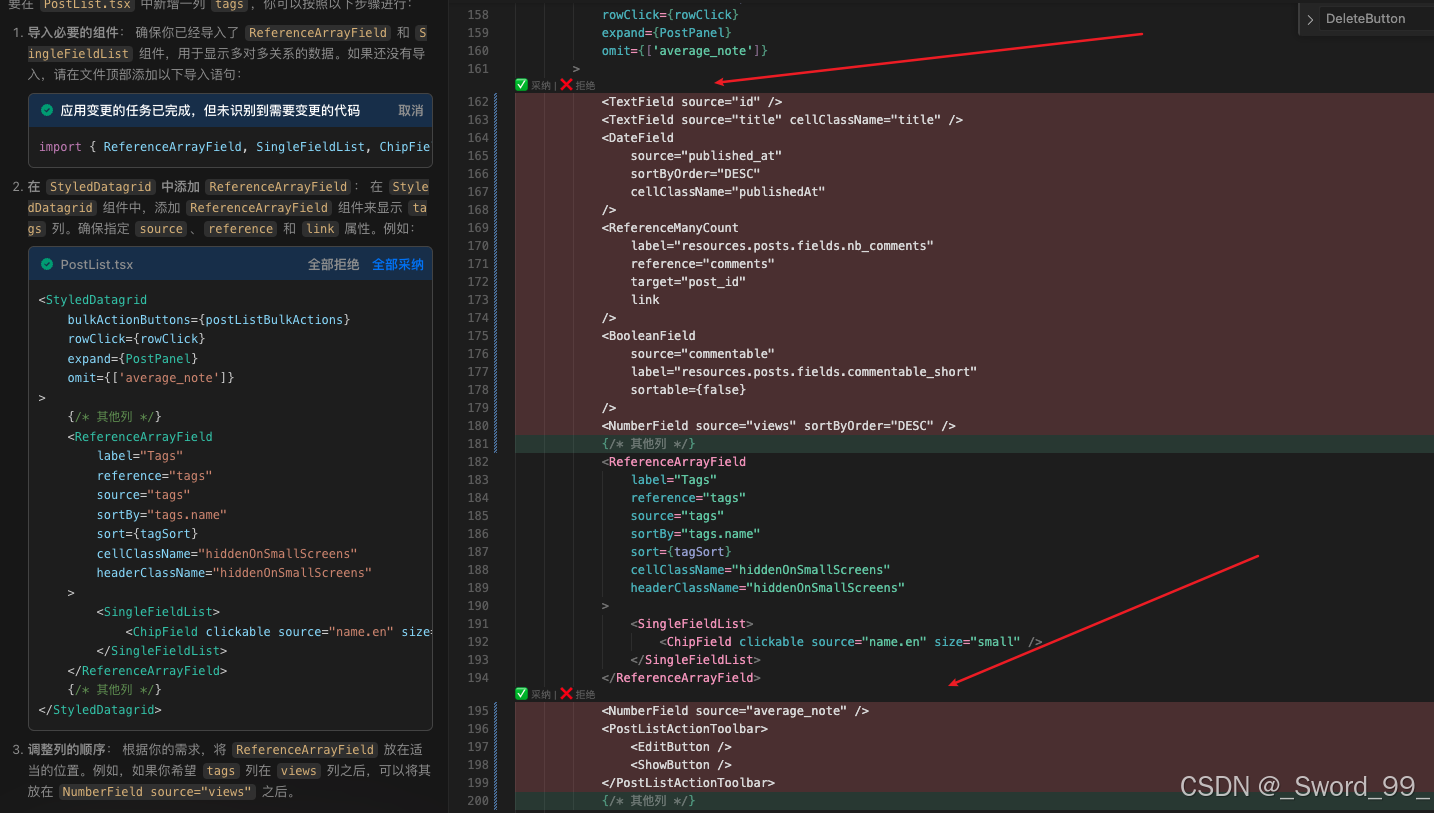Click 全部采纳 on the PostList.tsx card
The height and width of the screenshot is (813, 1434).
398,265
